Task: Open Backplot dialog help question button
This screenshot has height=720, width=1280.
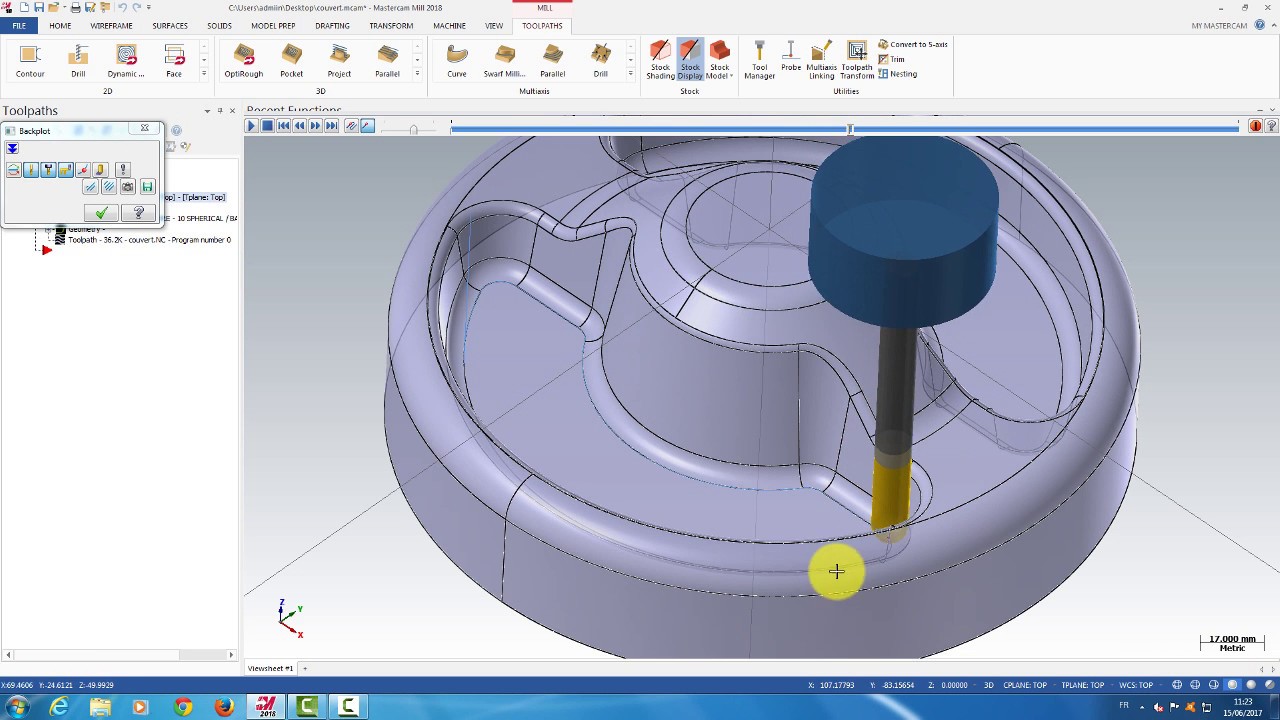Action: point(139,213)
